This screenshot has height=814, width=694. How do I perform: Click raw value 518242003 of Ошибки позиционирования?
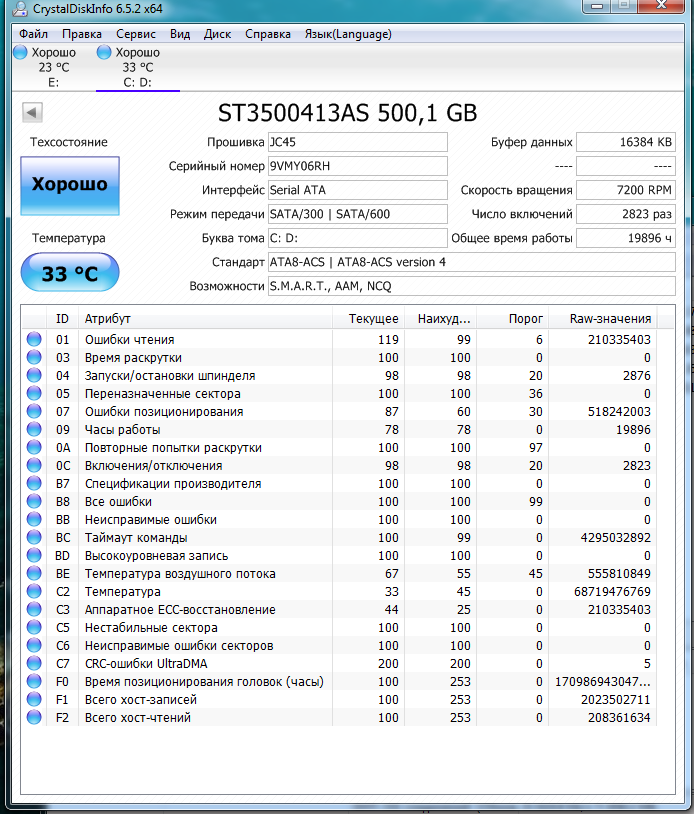tap(619, 412)
